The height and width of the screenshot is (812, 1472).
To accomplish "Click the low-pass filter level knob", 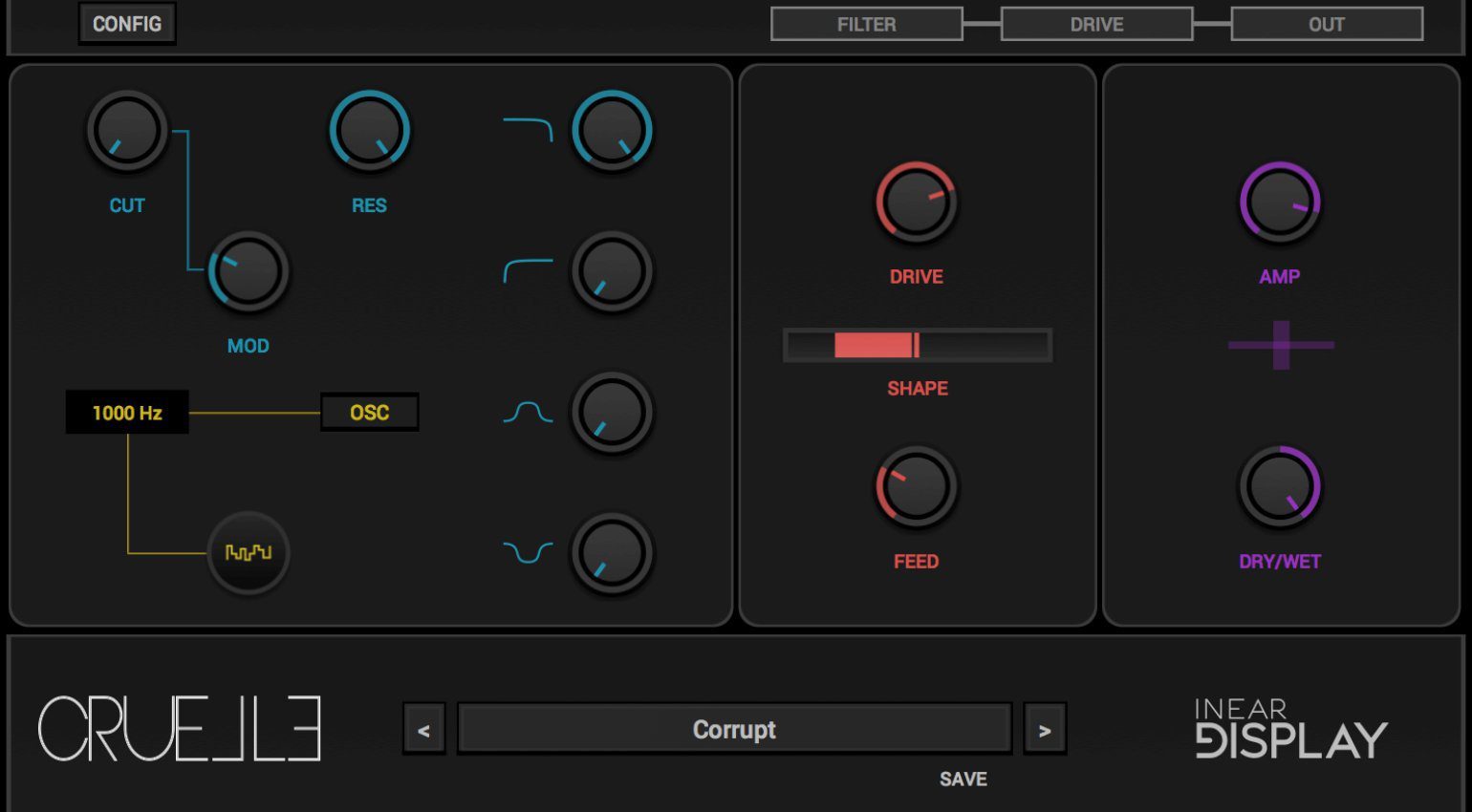I will pyautogui.click(x=612, y=131).
